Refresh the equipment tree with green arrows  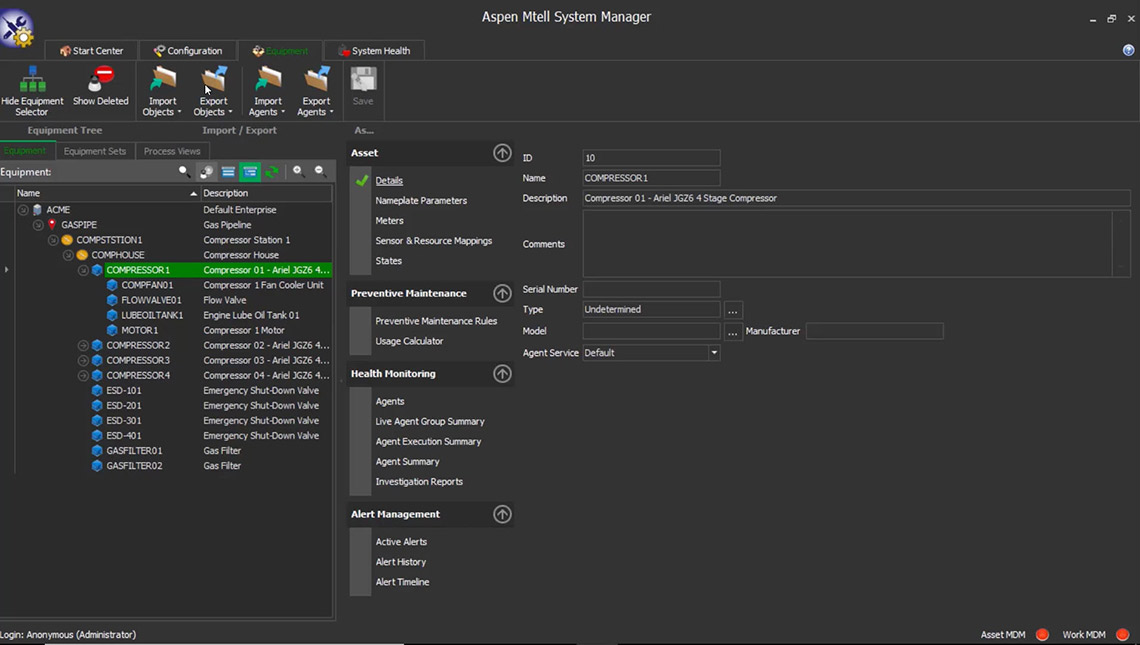coord(271,172)
